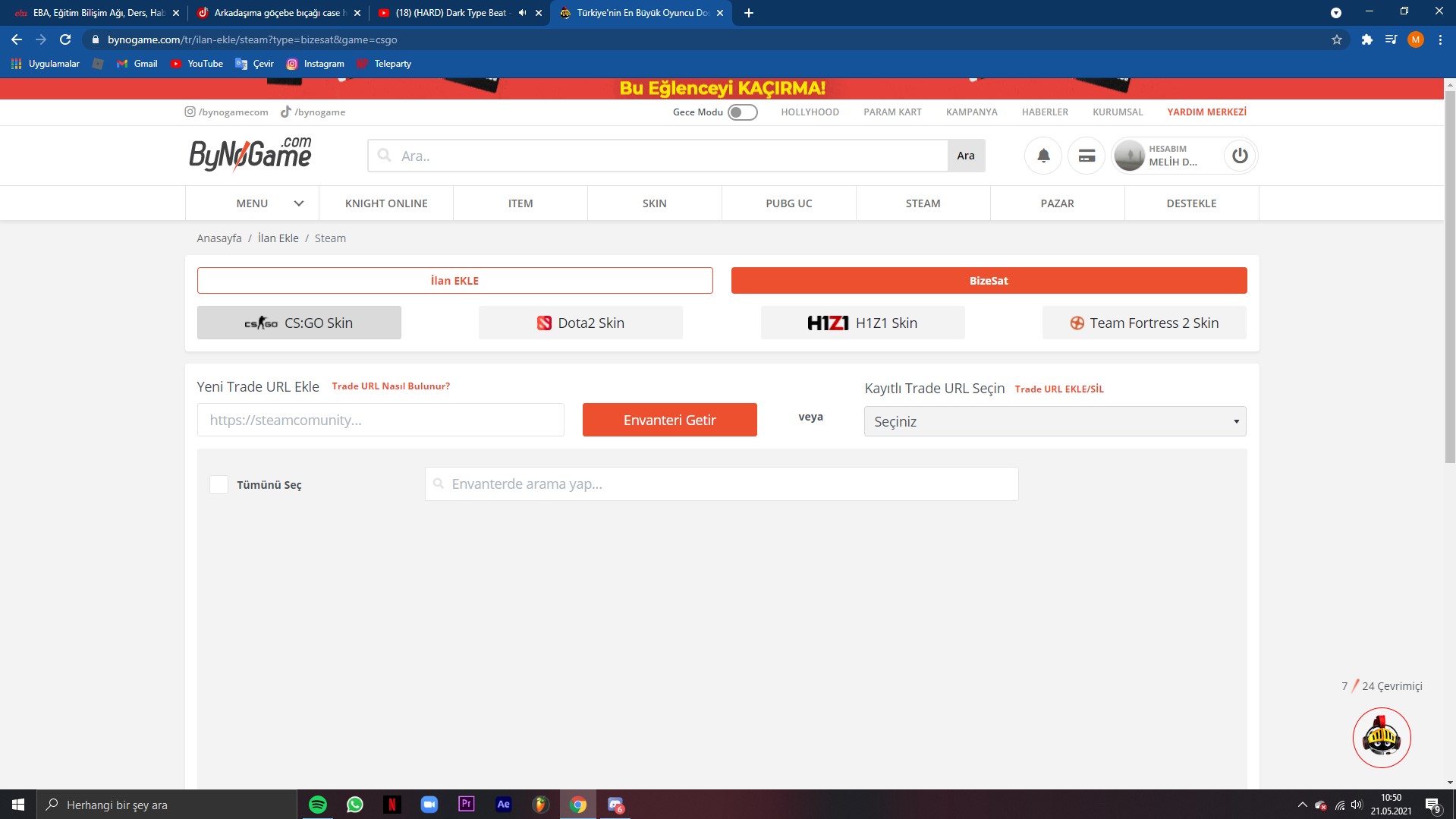Click the Envanteri Getir button
The width and height of the screenshot is (1456, 819).
670,420
